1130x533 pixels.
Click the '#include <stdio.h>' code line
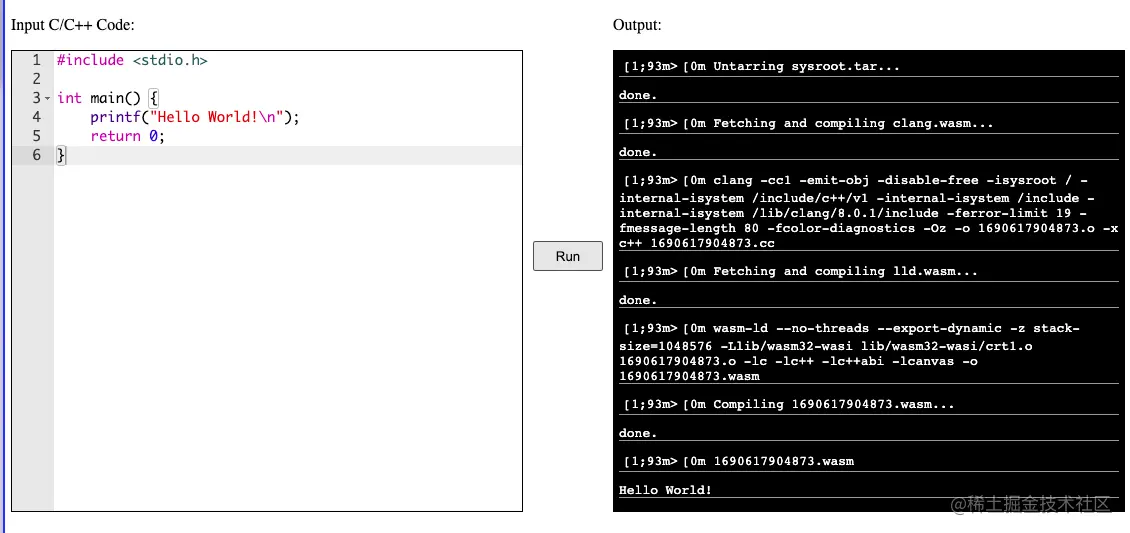[132, 61]
